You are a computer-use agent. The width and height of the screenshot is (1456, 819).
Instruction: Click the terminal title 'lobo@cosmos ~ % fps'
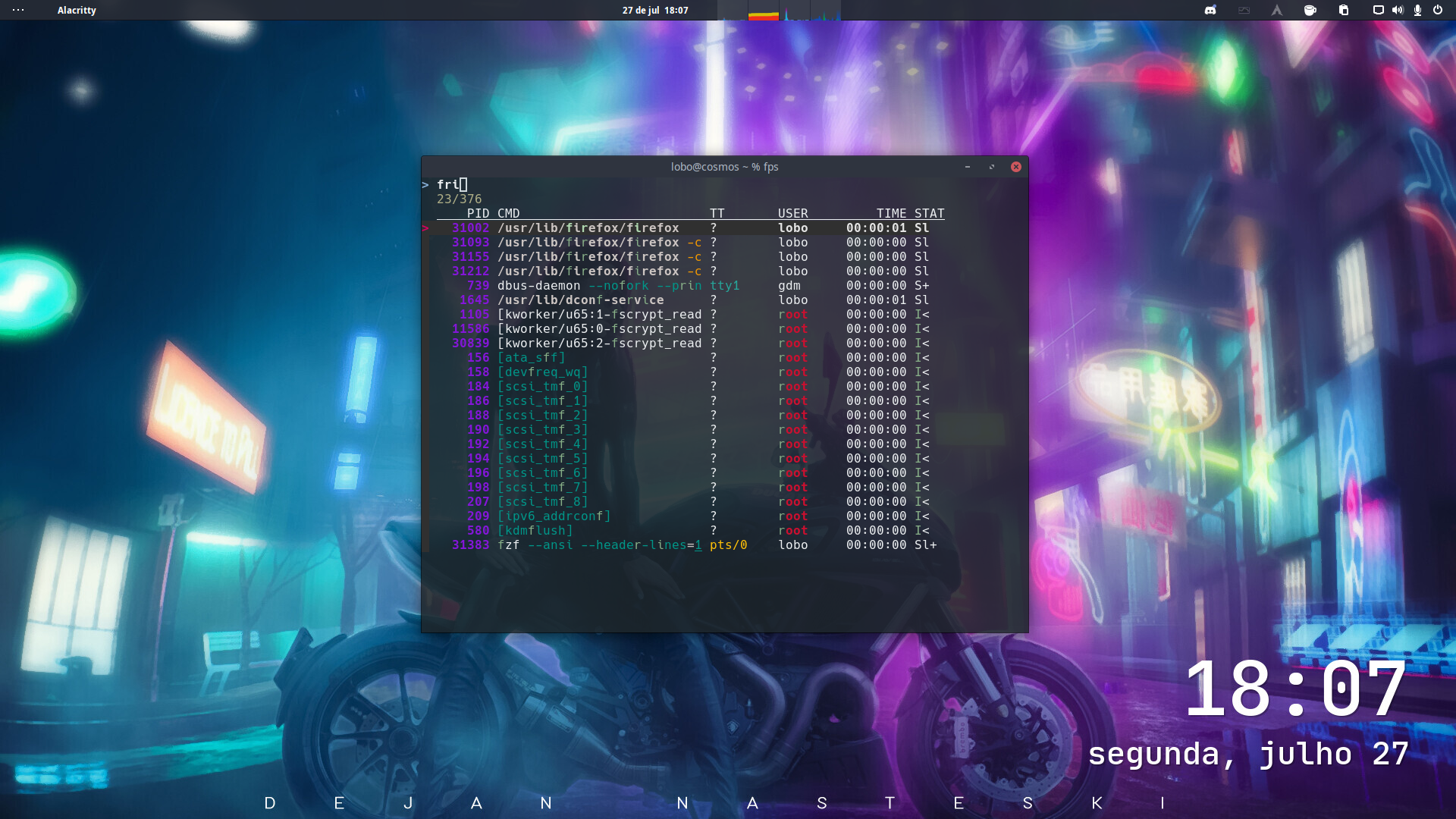(x=724, y=167)
